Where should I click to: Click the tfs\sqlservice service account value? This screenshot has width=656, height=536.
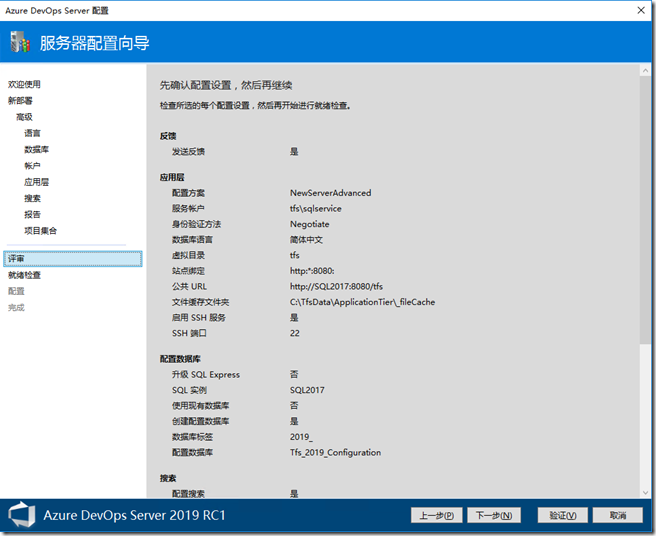tap(315, 208)
